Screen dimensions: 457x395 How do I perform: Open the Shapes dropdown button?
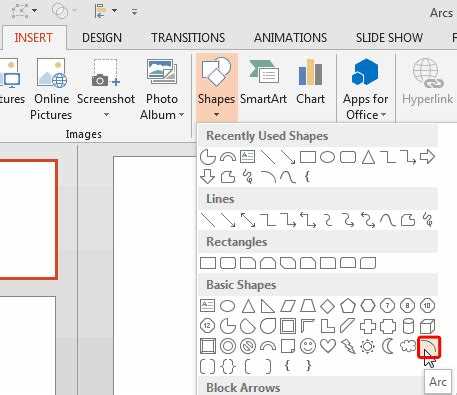coord(216,87)
